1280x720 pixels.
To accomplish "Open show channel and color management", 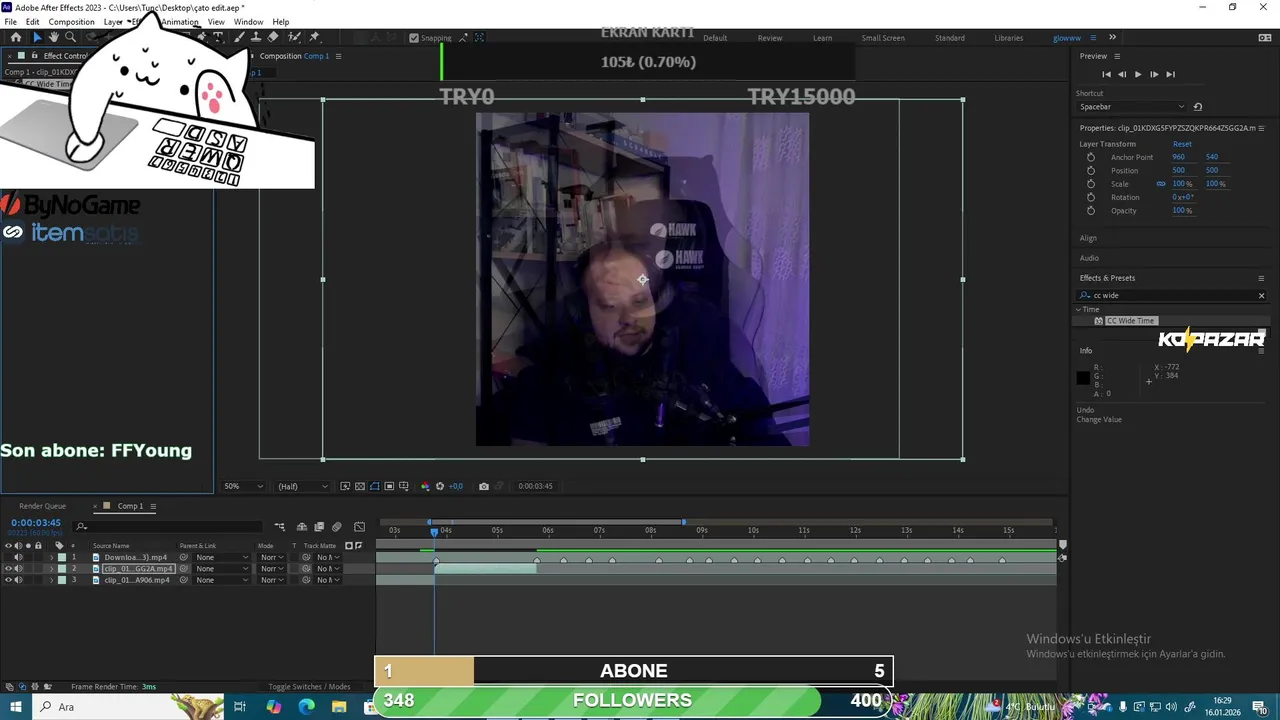I will (x=425, y=486).
